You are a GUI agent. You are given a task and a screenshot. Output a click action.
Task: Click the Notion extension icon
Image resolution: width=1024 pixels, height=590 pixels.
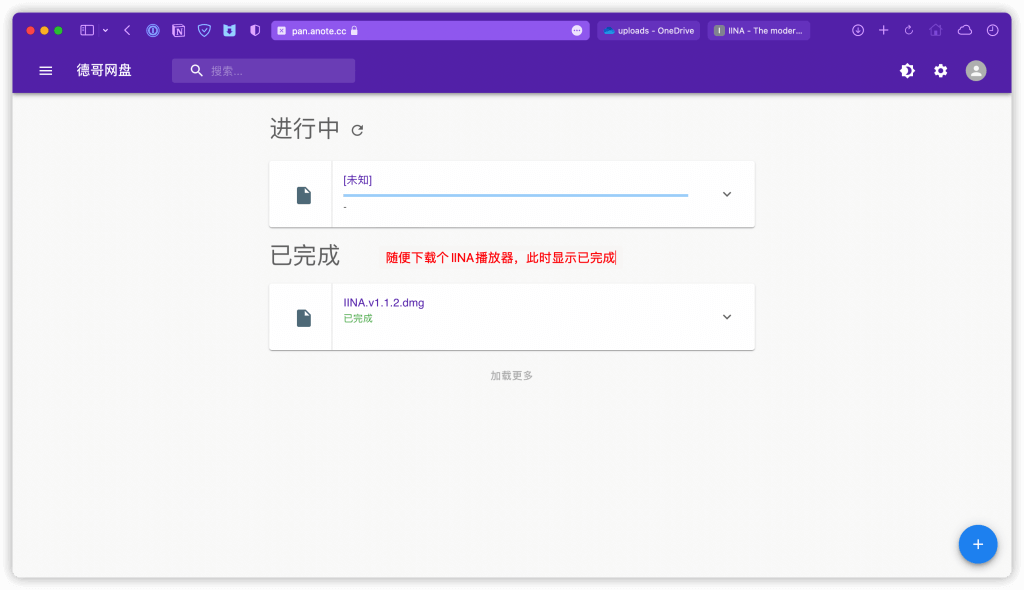pyautogui.click(x=178, y=30)
